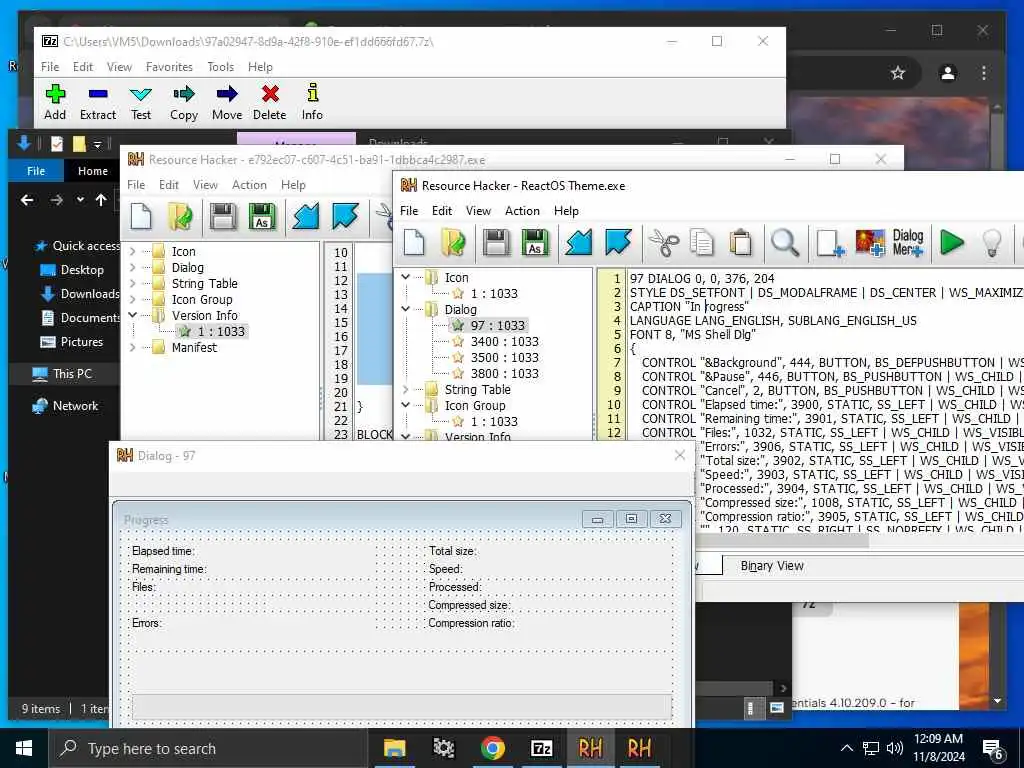The height and width of the screenshot is (768, 1024).
Task: Expand Icon node in background Resource Hacker
Action: pyautogui.click(x=133, y=251)
